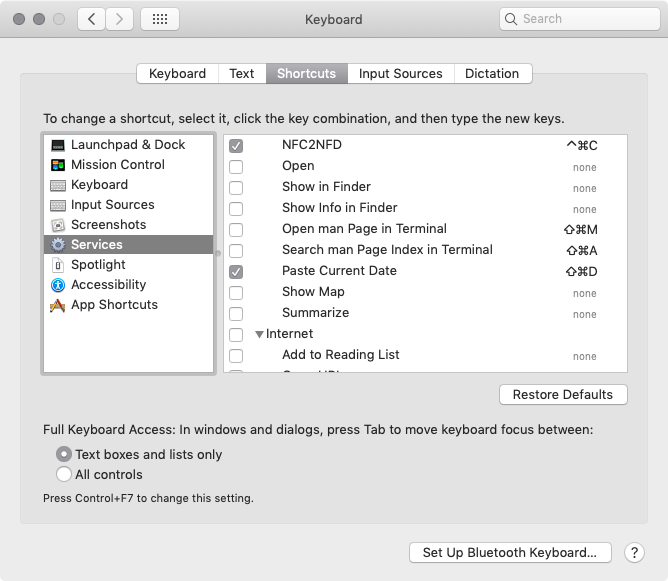
Task: Click the Launchpad & Dock icon
Action: pyautogui.click(x=58, y=145)
